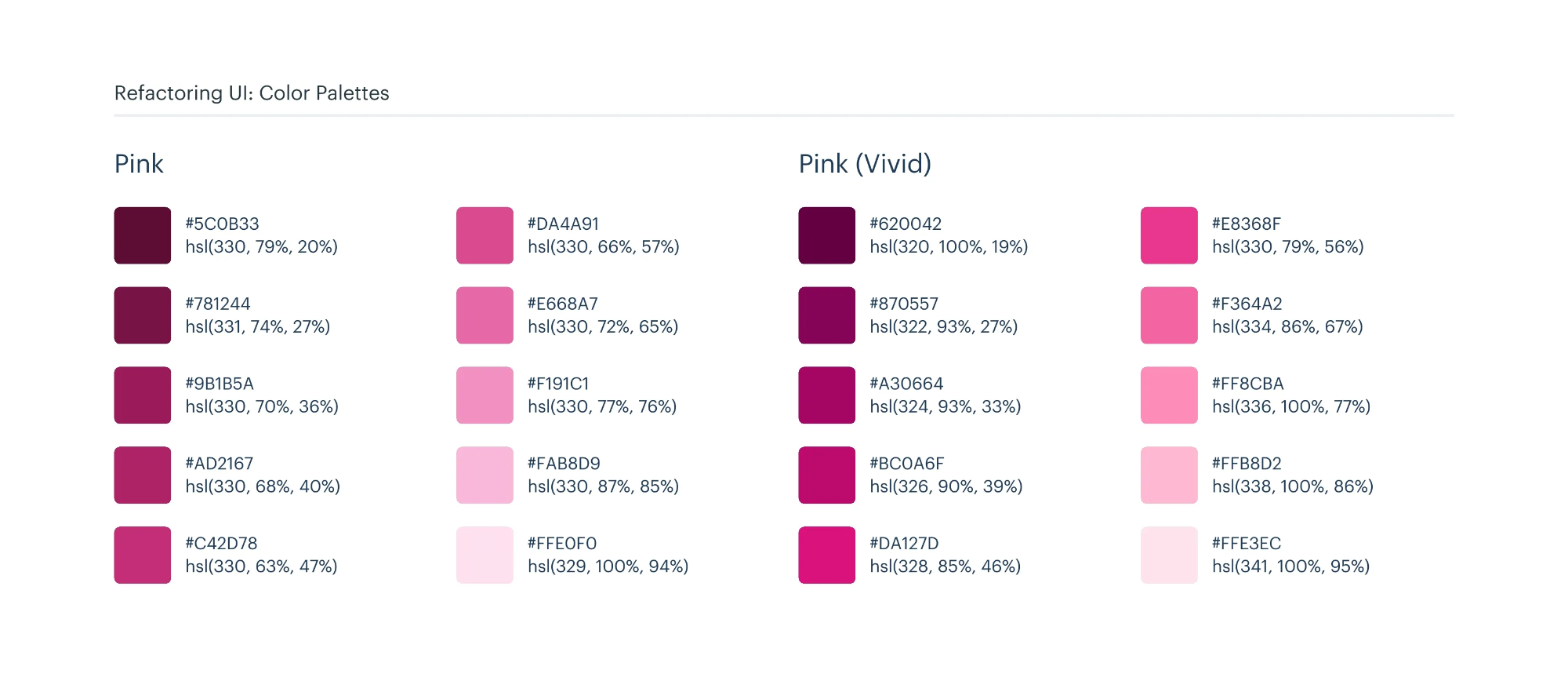The height and width of the screenshot is (681, 1568).
Task: Click the #FFE0F0 palest pink swatch
Action: (x=485, y=555)
